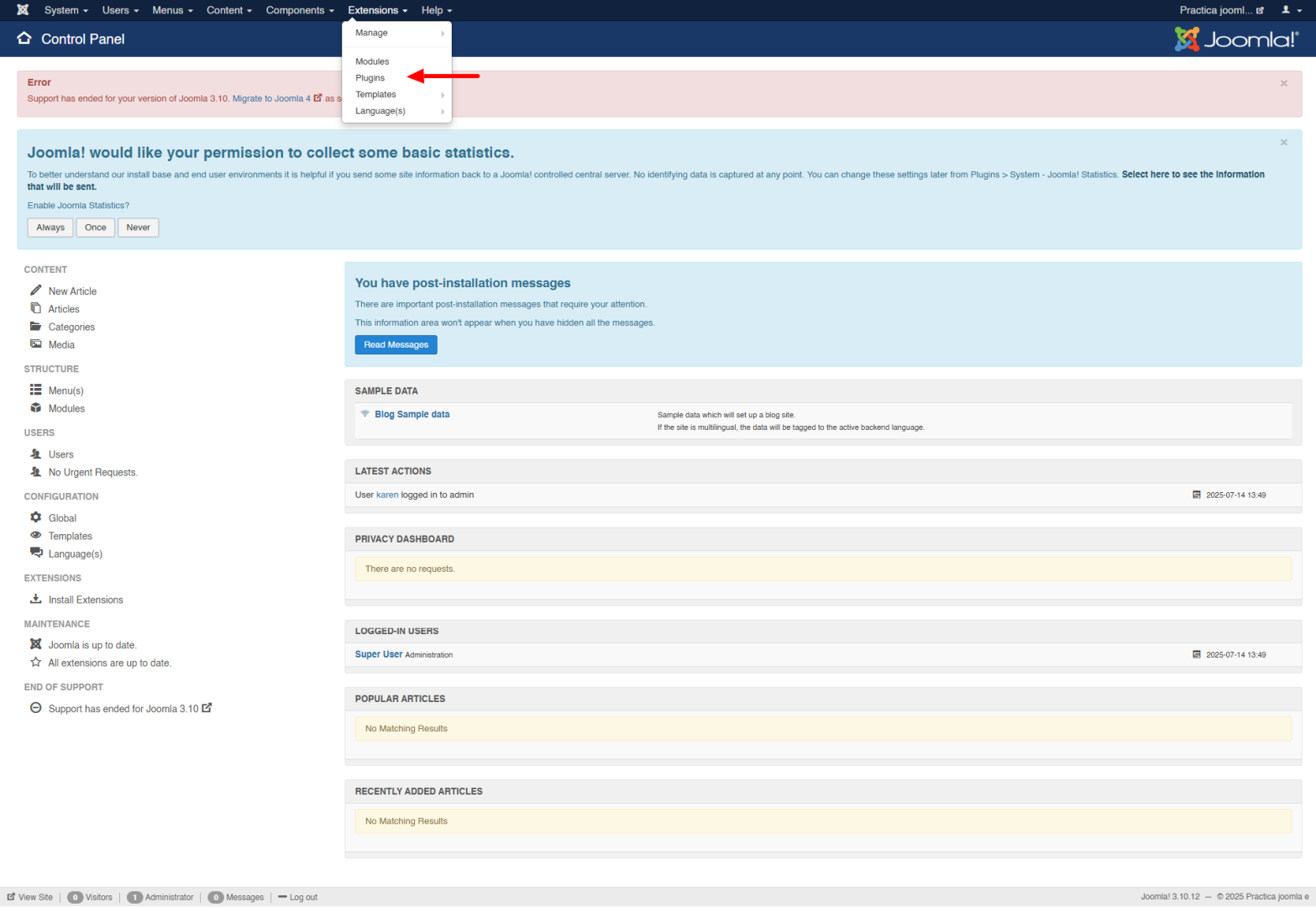The height and width of the screenshot is (907, 1316).
Task: Open the Users dropdown in top bar
Action: [120, 10]
